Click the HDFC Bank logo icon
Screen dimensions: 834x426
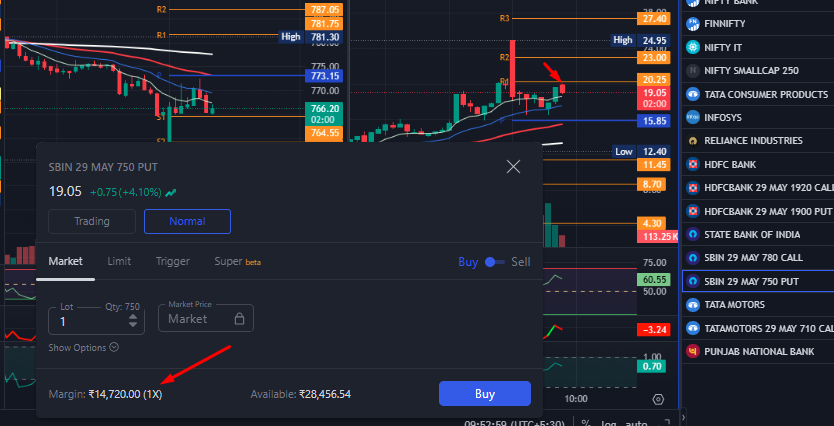693,164
